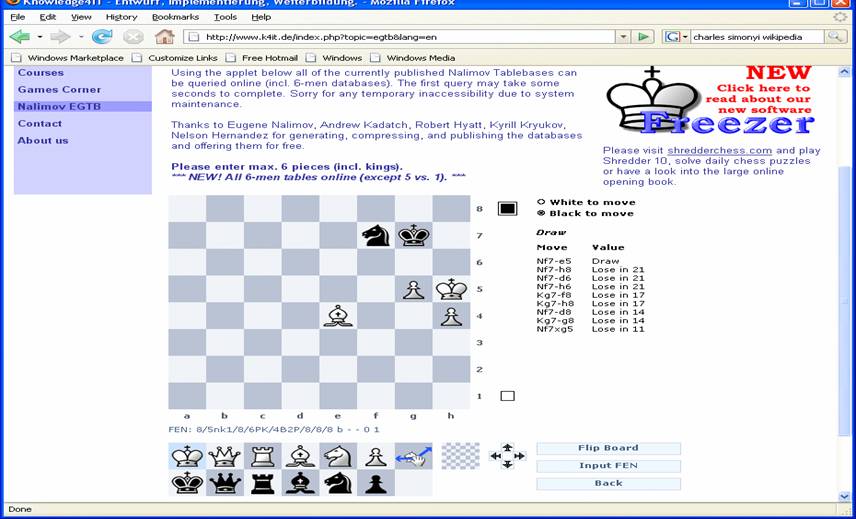Go to Firefox home page icon
Viewport: 856px width, 519px height.
165,37
